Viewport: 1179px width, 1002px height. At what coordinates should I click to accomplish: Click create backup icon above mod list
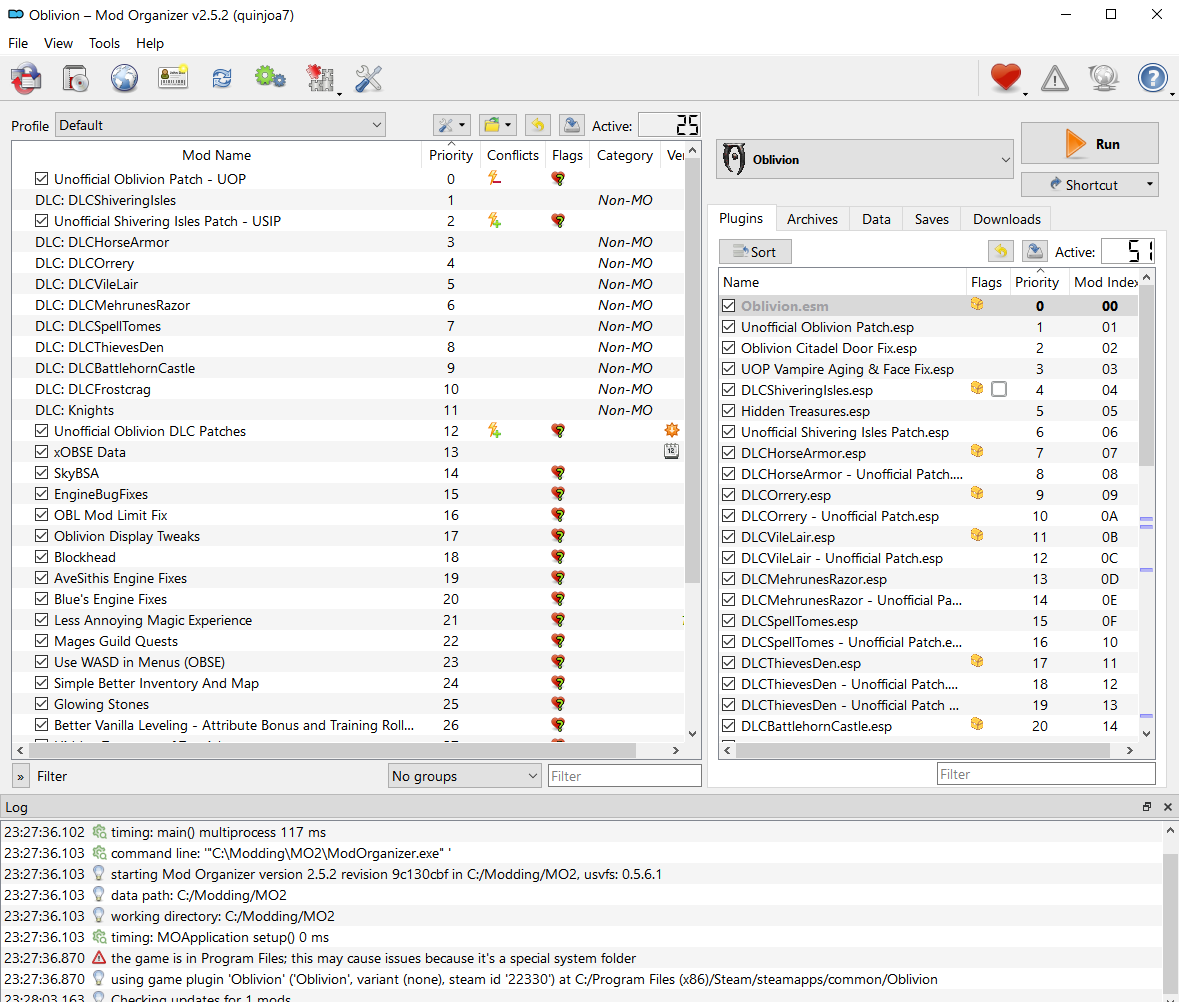tap(571, 125)
